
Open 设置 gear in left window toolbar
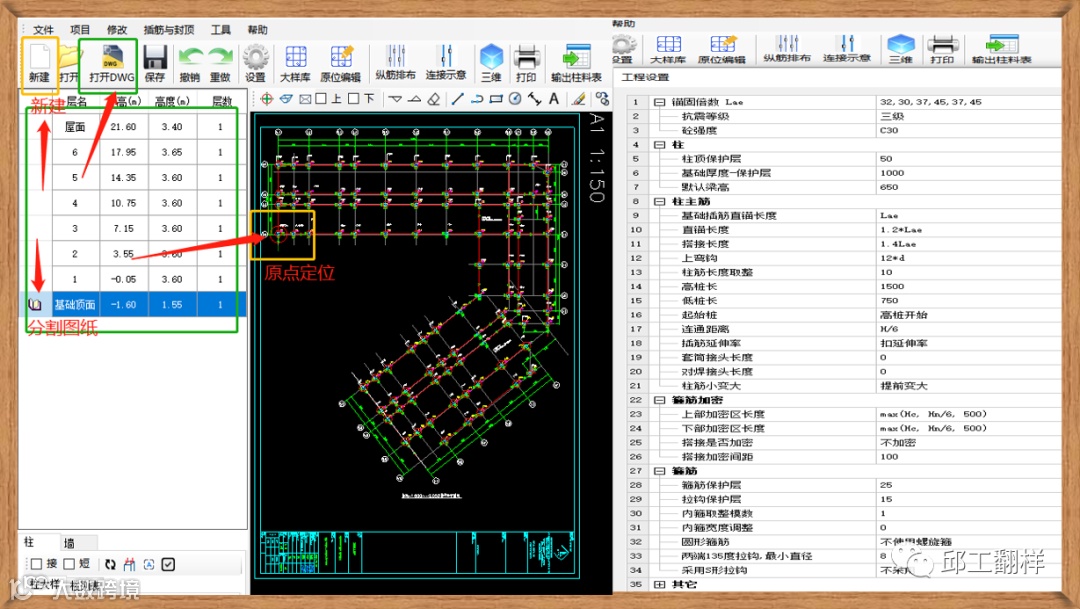[x=256, y=63]
